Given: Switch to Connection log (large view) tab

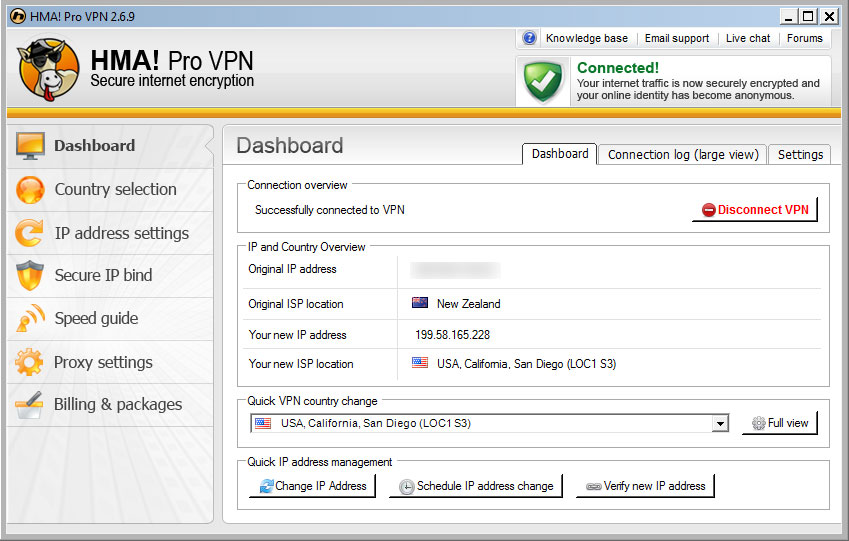Looking at the screenshot, I should point(683,154).
